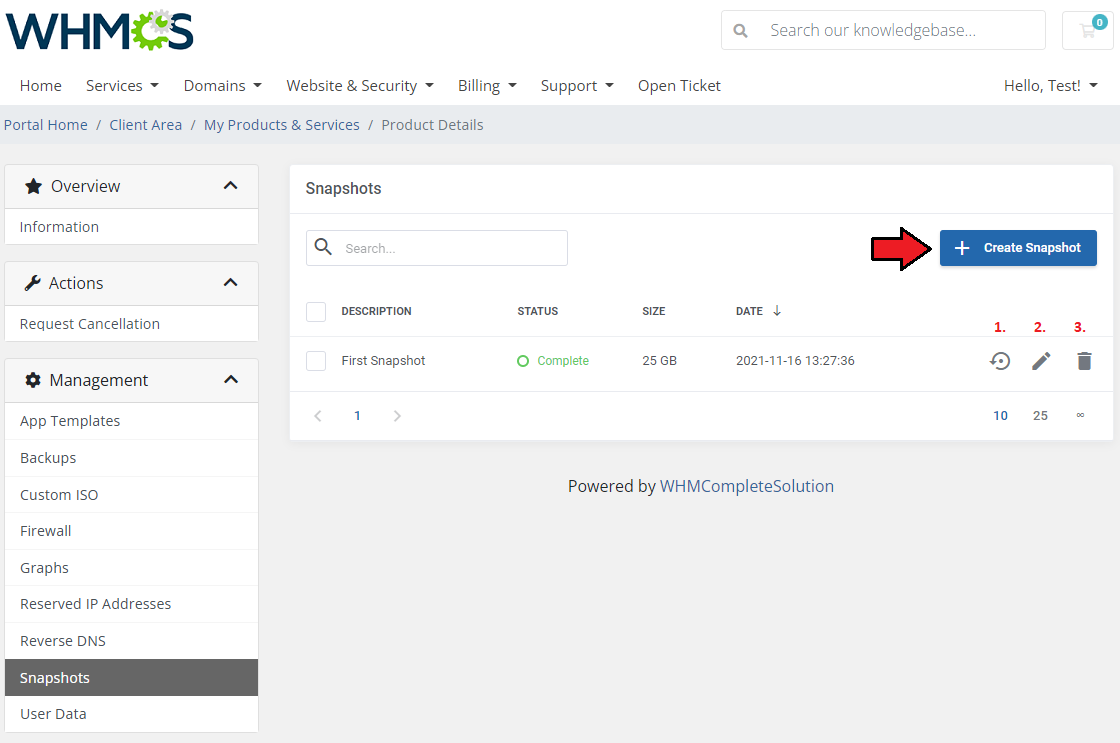Image resolution: width=1120 pixels, height=743 pixels.
Task: Open Custom ISO in the sidebar
Action: (x=131, y=495)
